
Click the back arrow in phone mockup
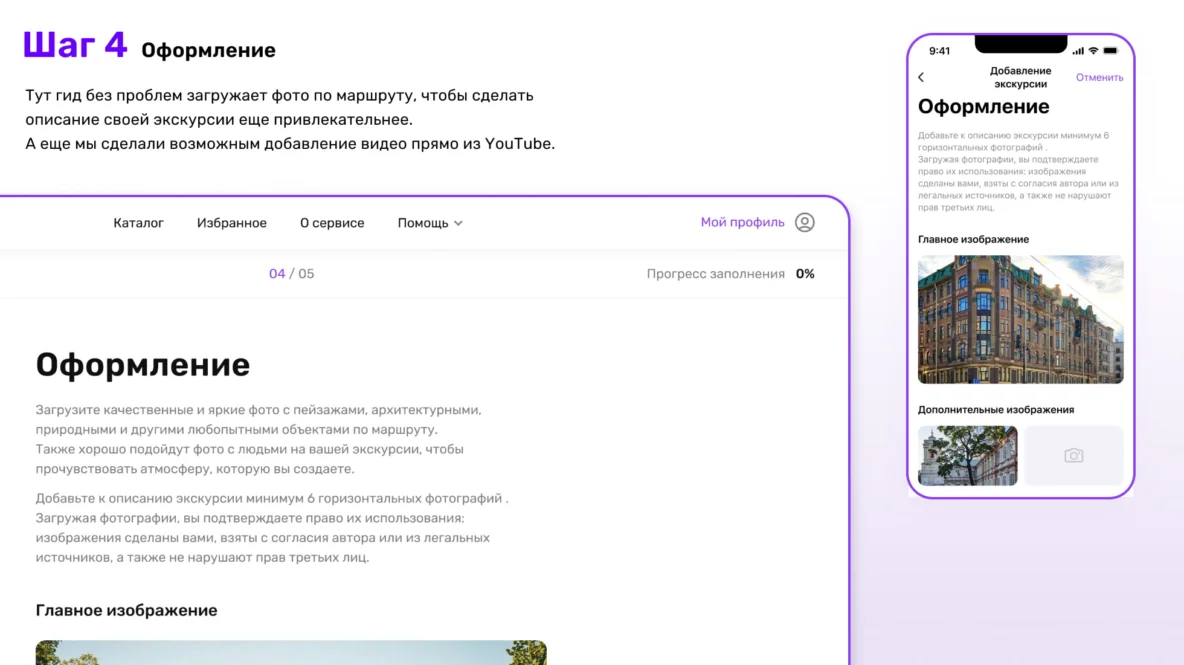(921, 77)
